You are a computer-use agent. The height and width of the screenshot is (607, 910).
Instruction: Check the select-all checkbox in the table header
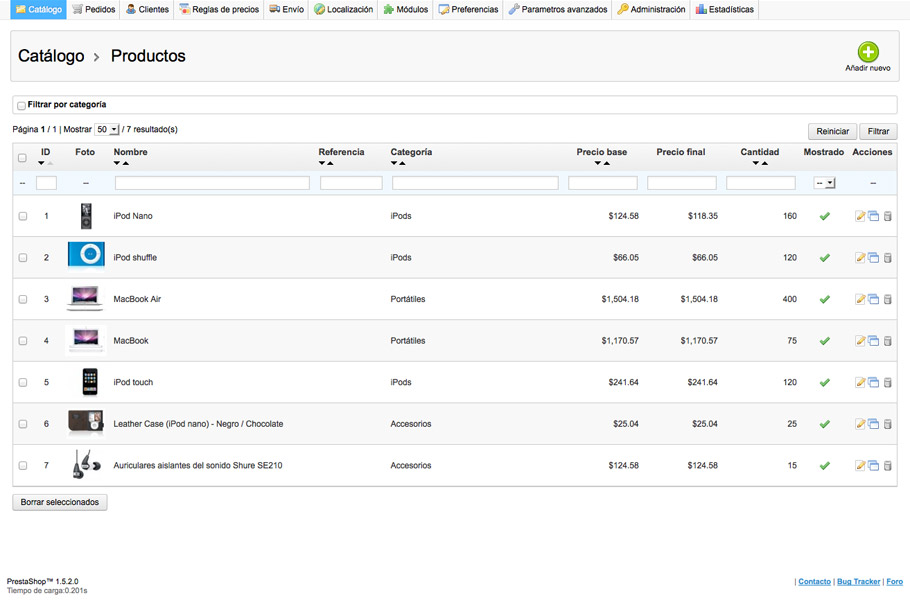pos(23,158)
